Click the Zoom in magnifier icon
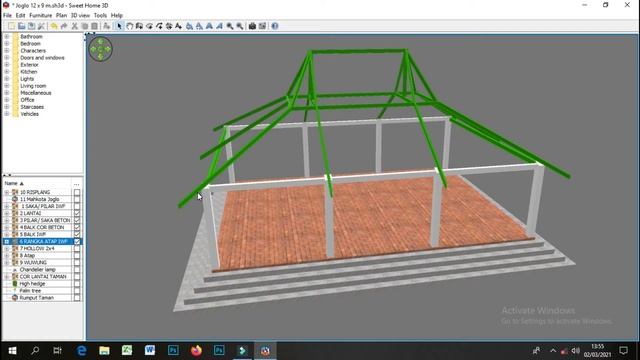640x360 pixels. (x=230, y=26)
